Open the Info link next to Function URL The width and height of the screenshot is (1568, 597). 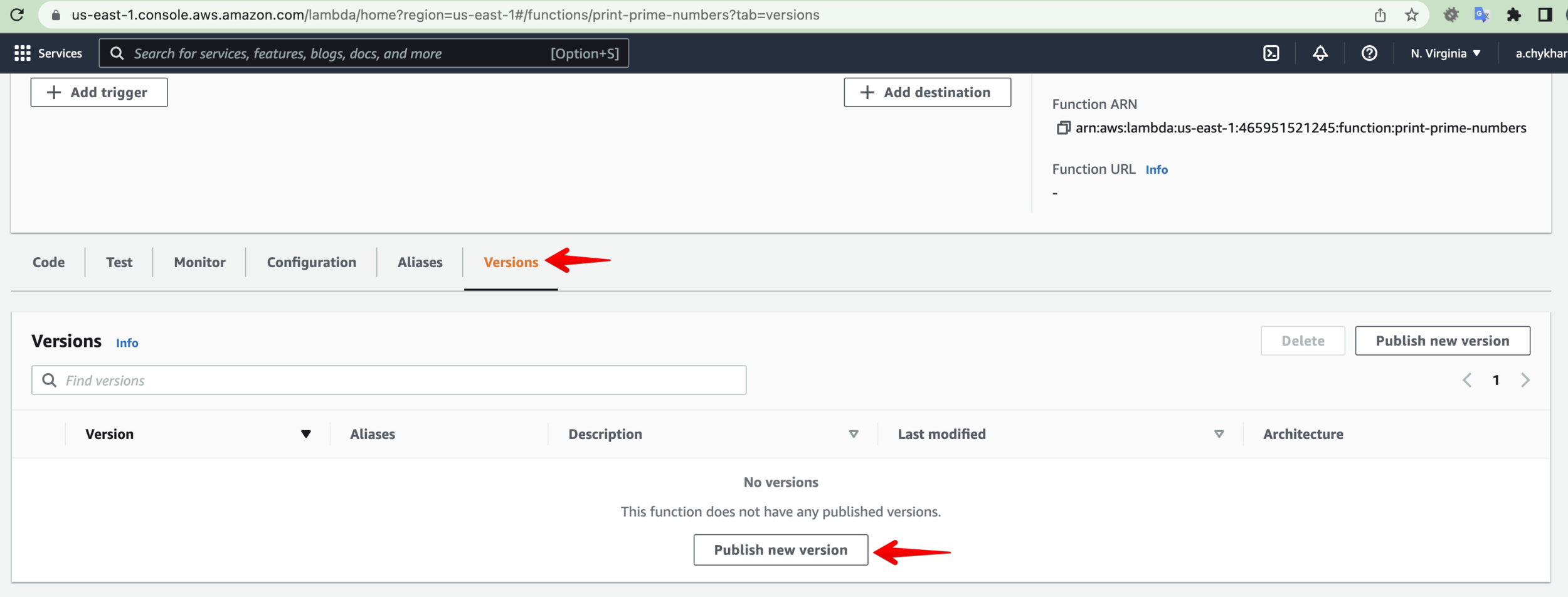pyautogui.click(x=1157, y=169)
